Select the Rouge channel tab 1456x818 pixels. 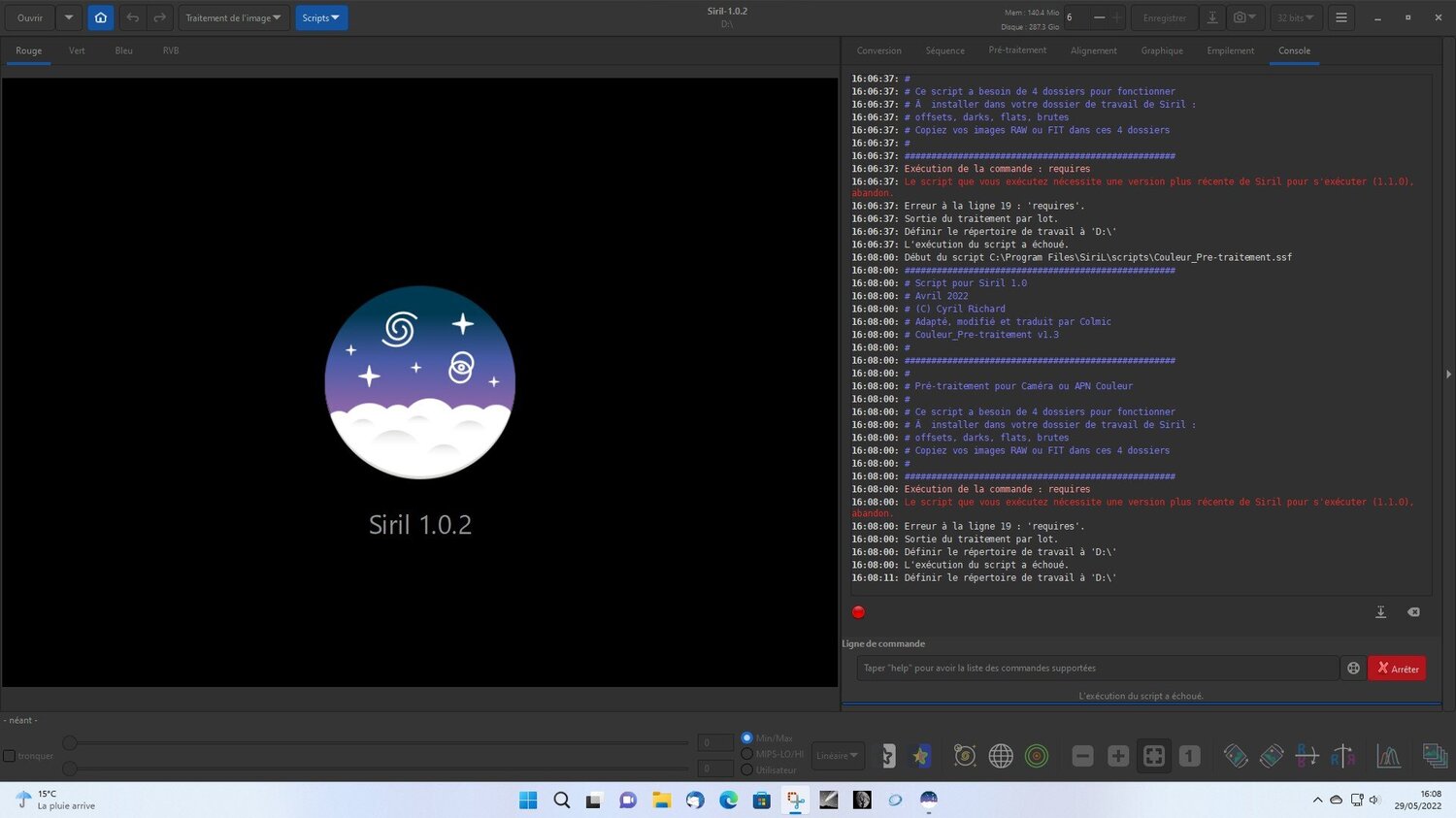[x=29, y=50]
